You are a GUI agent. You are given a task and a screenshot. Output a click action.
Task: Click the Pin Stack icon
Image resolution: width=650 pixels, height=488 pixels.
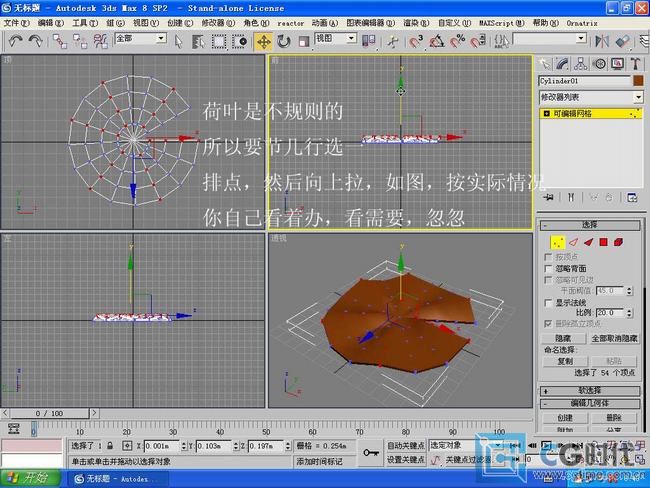point(549,197)
